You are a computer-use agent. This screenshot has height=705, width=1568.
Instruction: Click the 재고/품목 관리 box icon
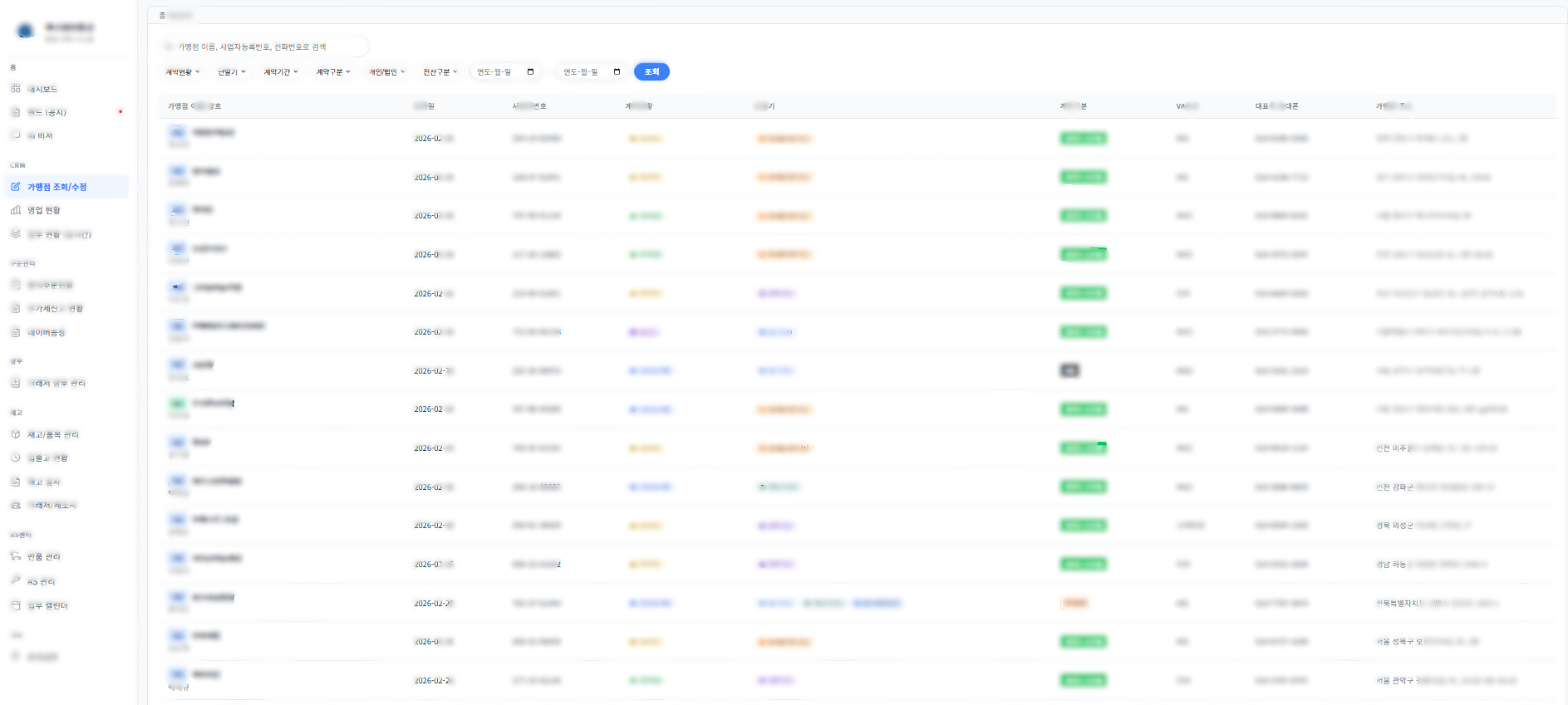[16, 434]
